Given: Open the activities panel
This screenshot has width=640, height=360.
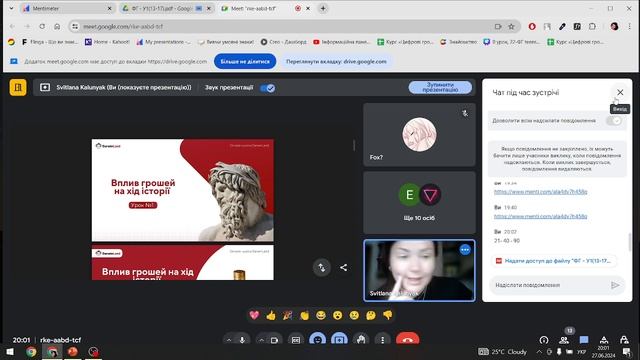Looking at the screenshot, I should (604, 340).
